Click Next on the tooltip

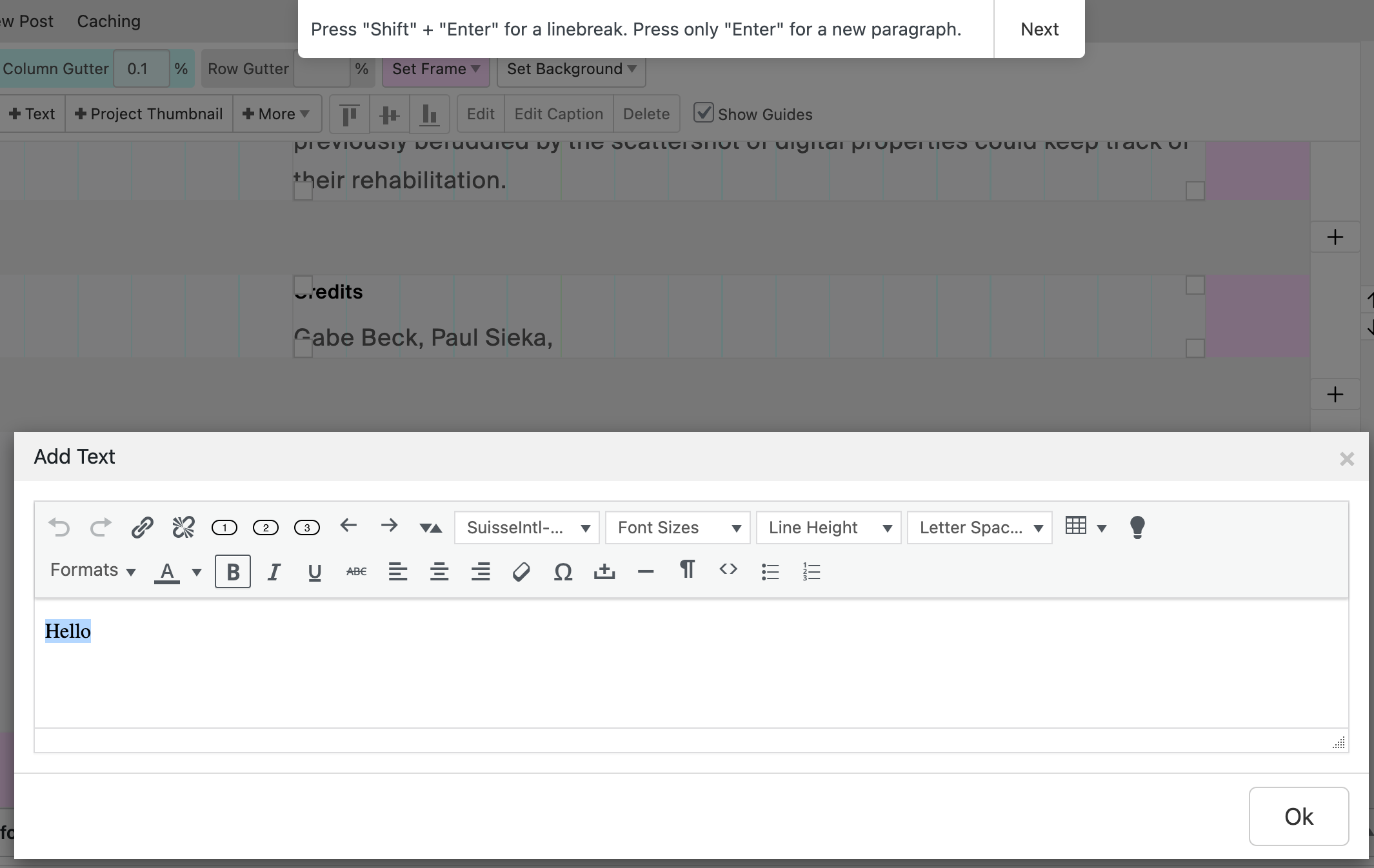point(1039,29)
